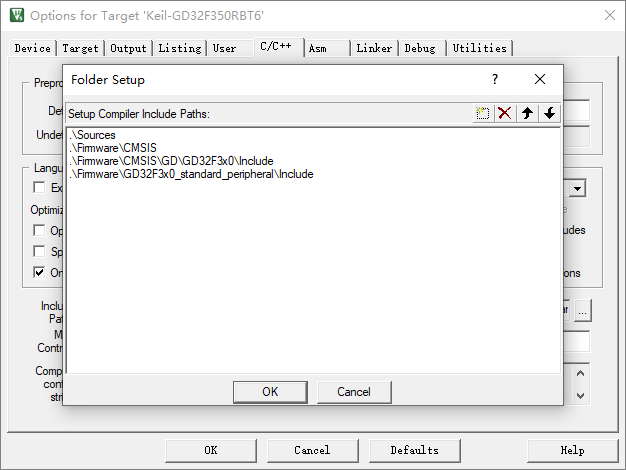Toggle the checkbox labeled Sp
The image size is (626, 470).
coord(39,252)
